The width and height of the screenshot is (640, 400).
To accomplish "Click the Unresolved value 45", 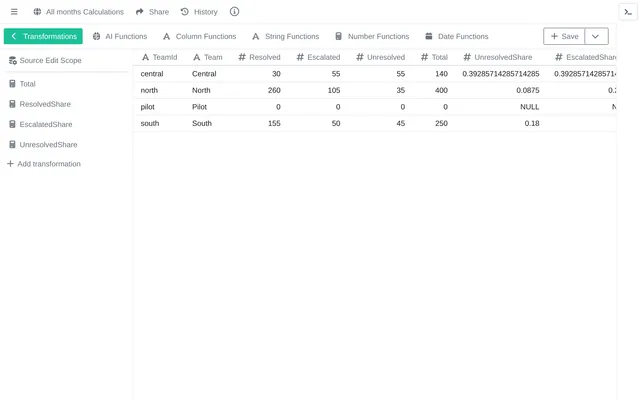I will tap(401, 123).
